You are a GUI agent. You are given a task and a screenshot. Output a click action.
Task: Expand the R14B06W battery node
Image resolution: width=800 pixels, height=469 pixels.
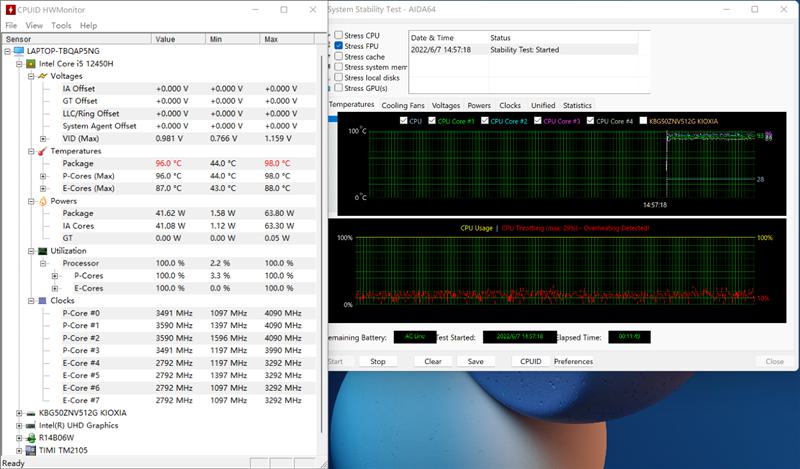19,438
